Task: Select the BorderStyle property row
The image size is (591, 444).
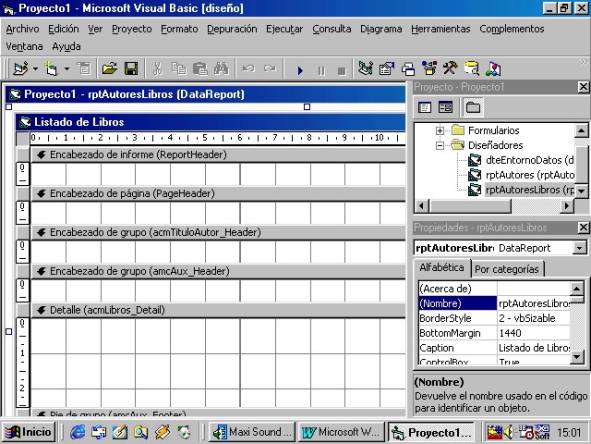Action: point(495,318)
